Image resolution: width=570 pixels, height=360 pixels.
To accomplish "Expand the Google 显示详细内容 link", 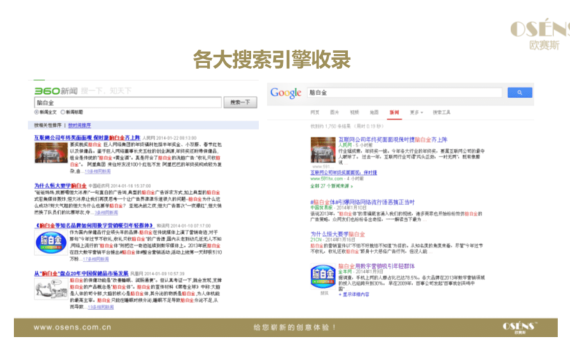I will pyautogui.click(x=354, y=294).
